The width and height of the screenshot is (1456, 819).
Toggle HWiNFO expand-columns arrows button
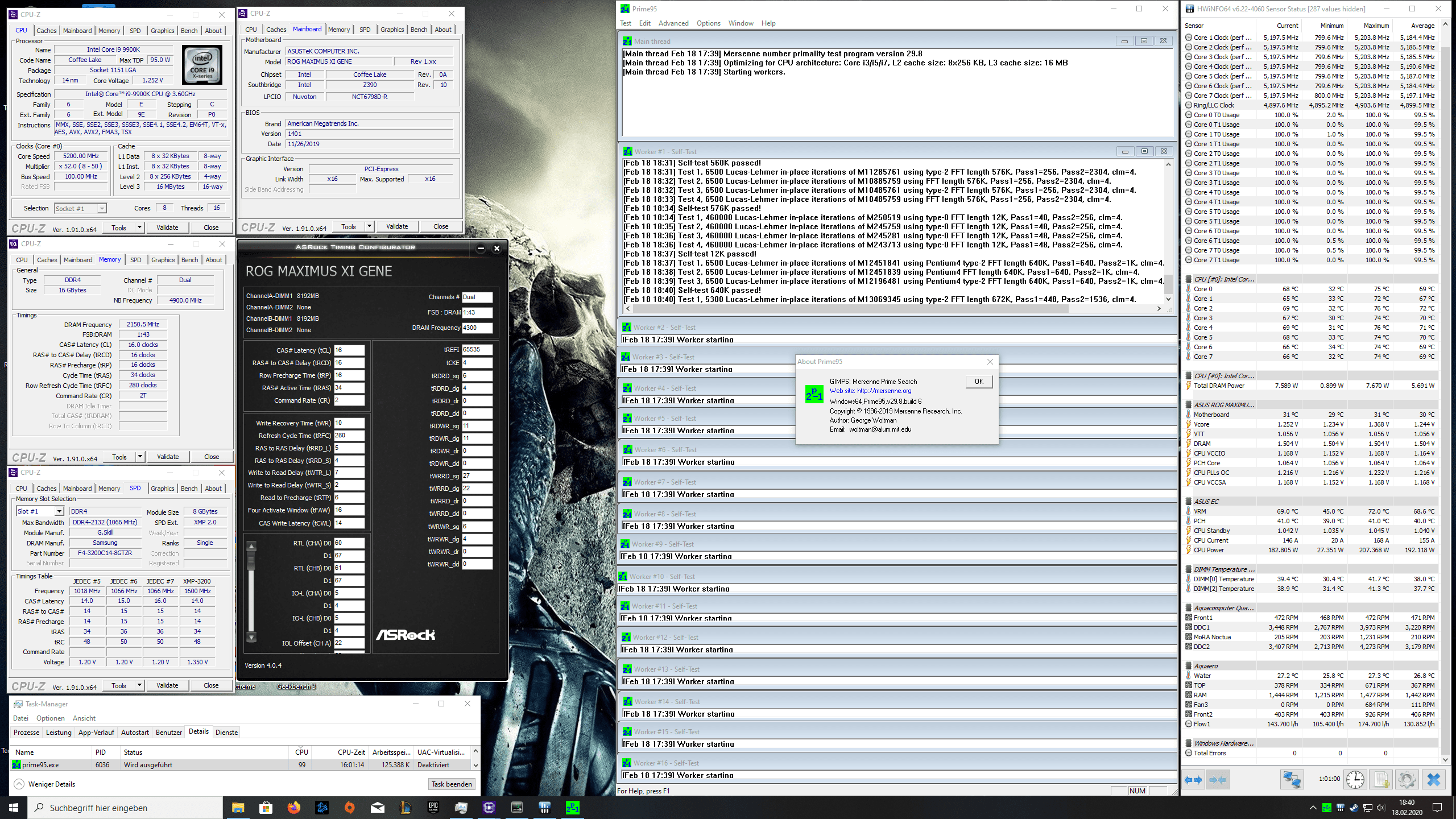pyautogui.click(x=1193, y=779)
